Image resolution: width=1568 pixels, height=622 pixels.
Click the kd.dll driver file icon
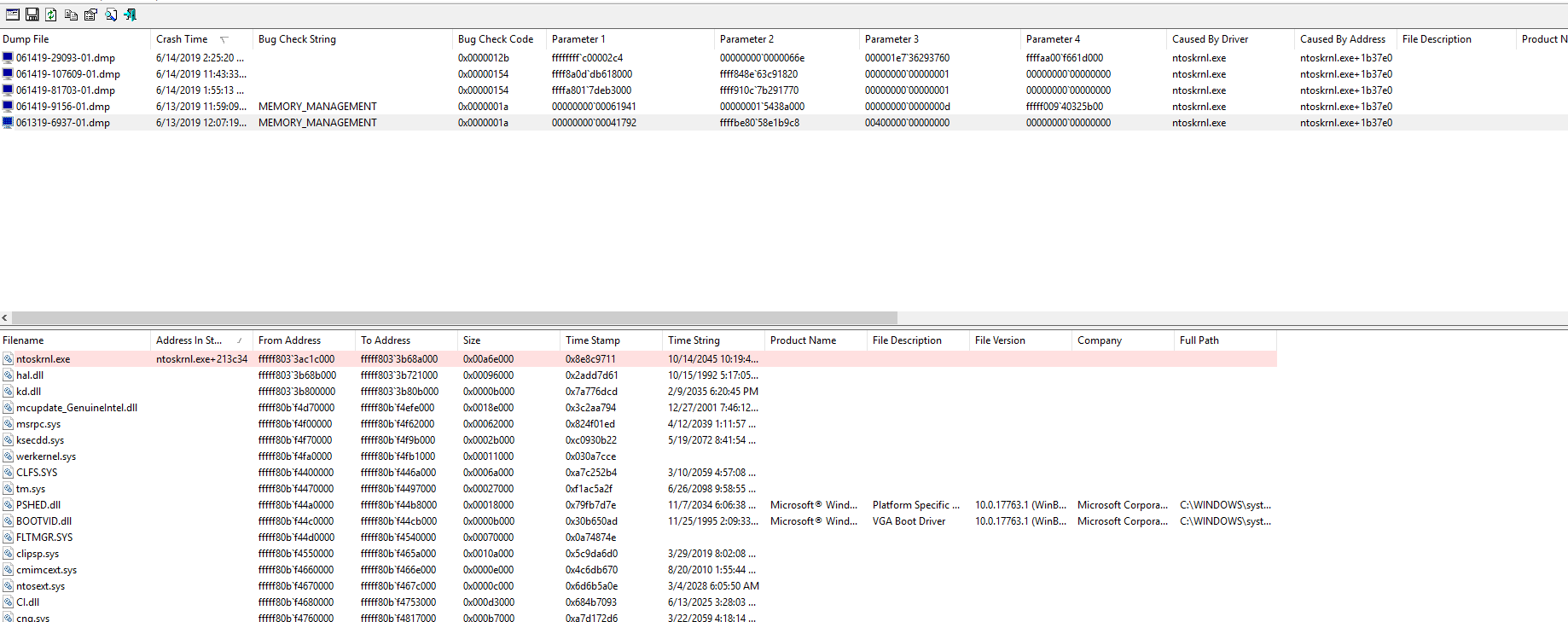(8, 392)
